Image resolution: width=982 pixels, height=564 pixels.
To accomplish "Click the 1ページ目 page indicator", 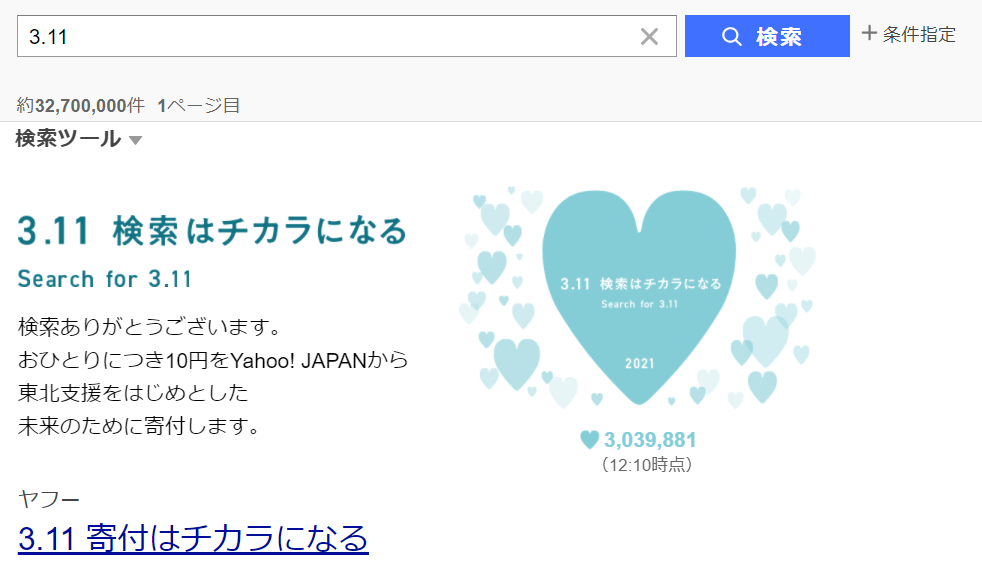I will [199, 105].
